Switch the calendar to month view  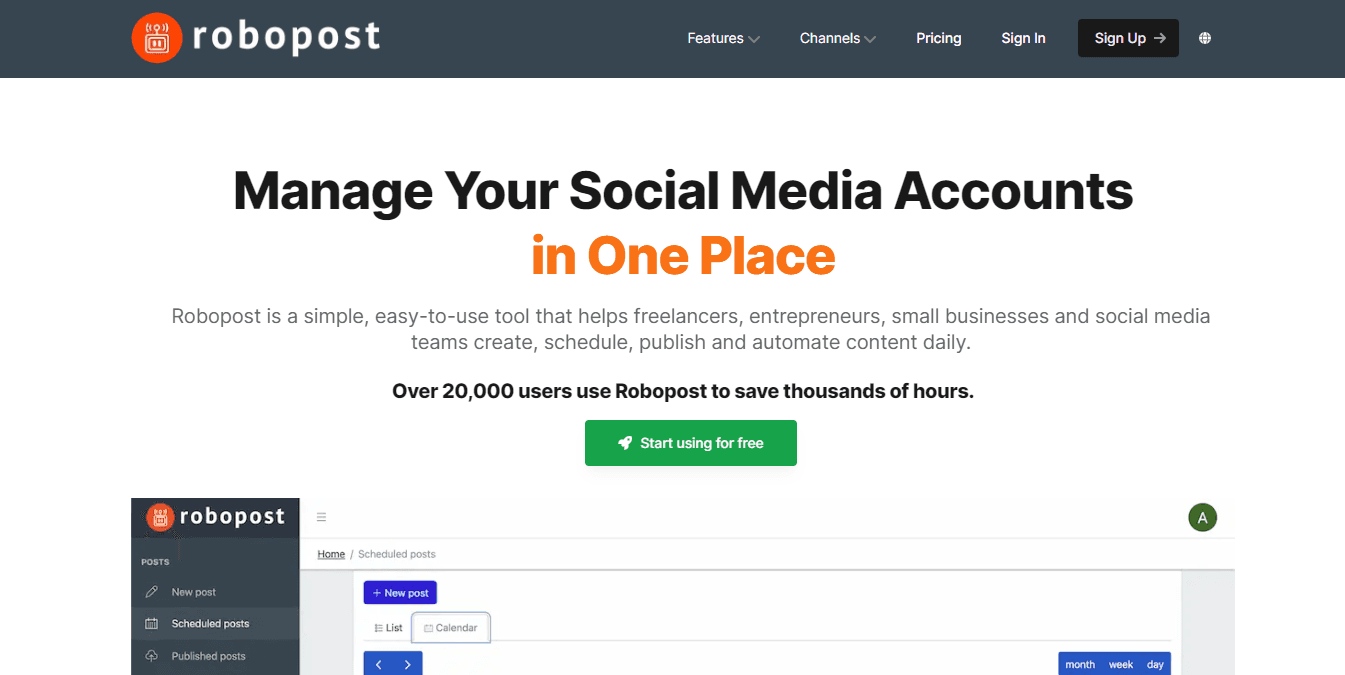coord(1080,664)
